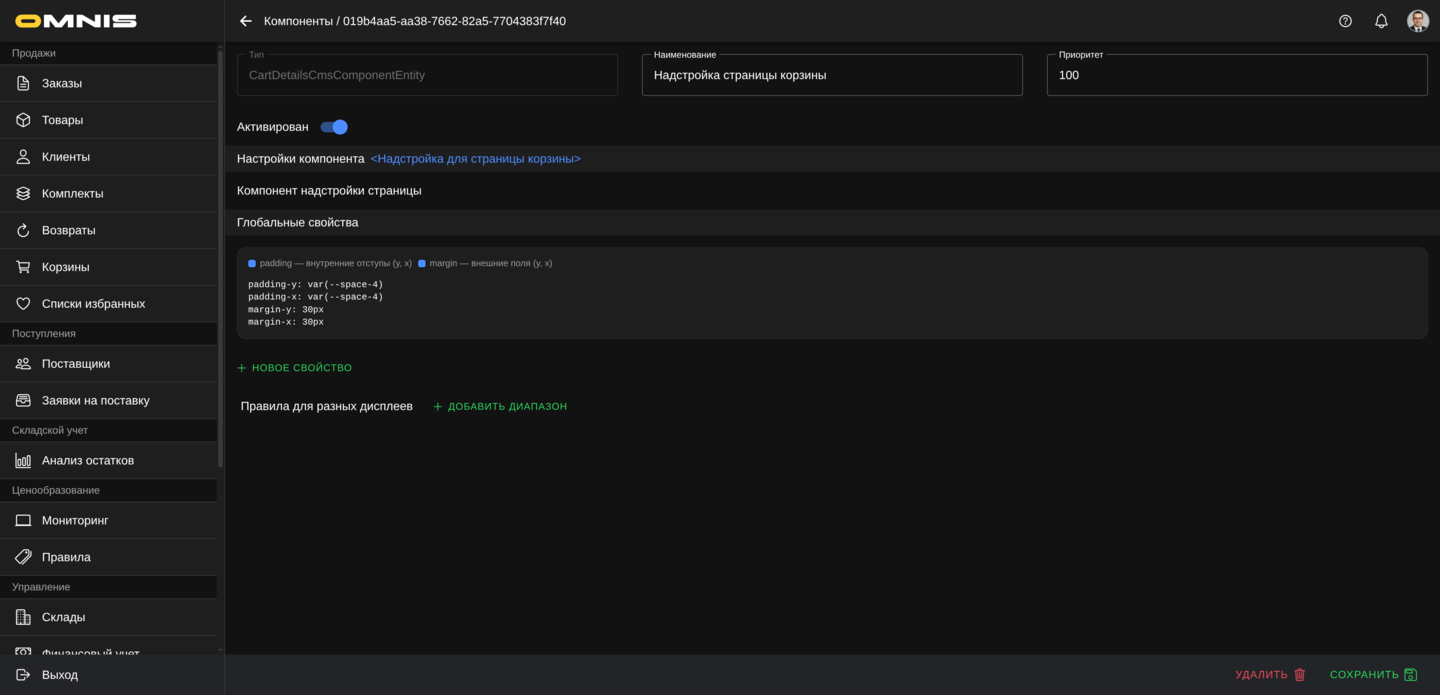This screenshot has height=695, width=1440.
Task: Follow the Надстройка для страницы корзины link
Action: click(475, 159)
